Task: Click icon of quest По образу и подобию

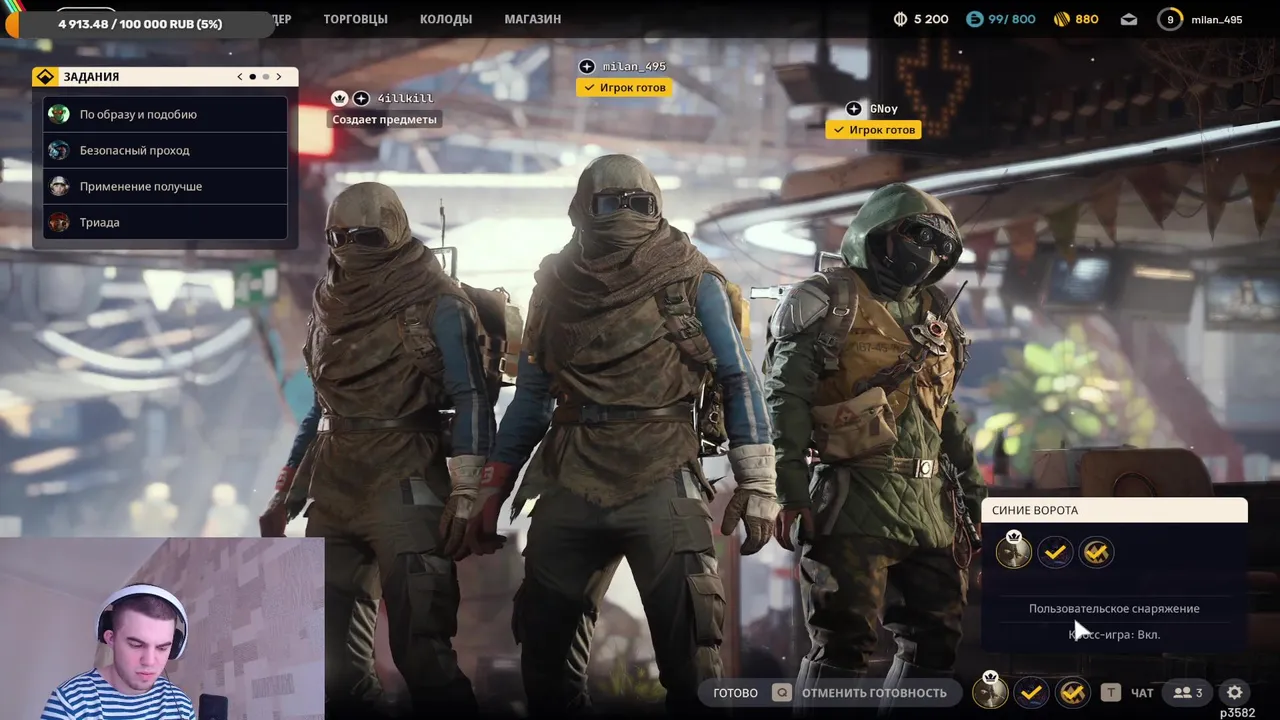Action: [59, 114]
